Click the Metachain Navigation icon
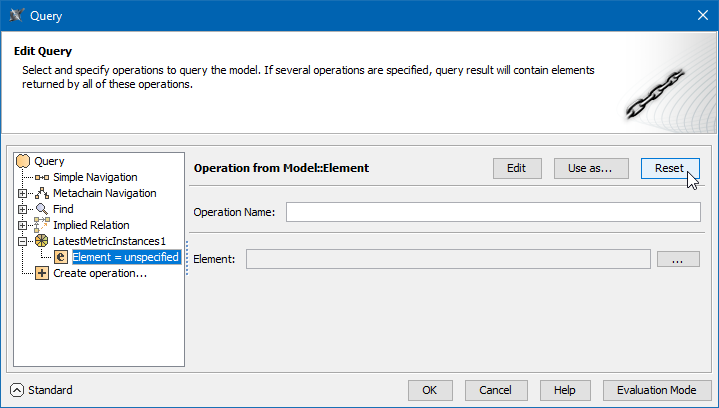719x408 pixels. pos(42,193)
